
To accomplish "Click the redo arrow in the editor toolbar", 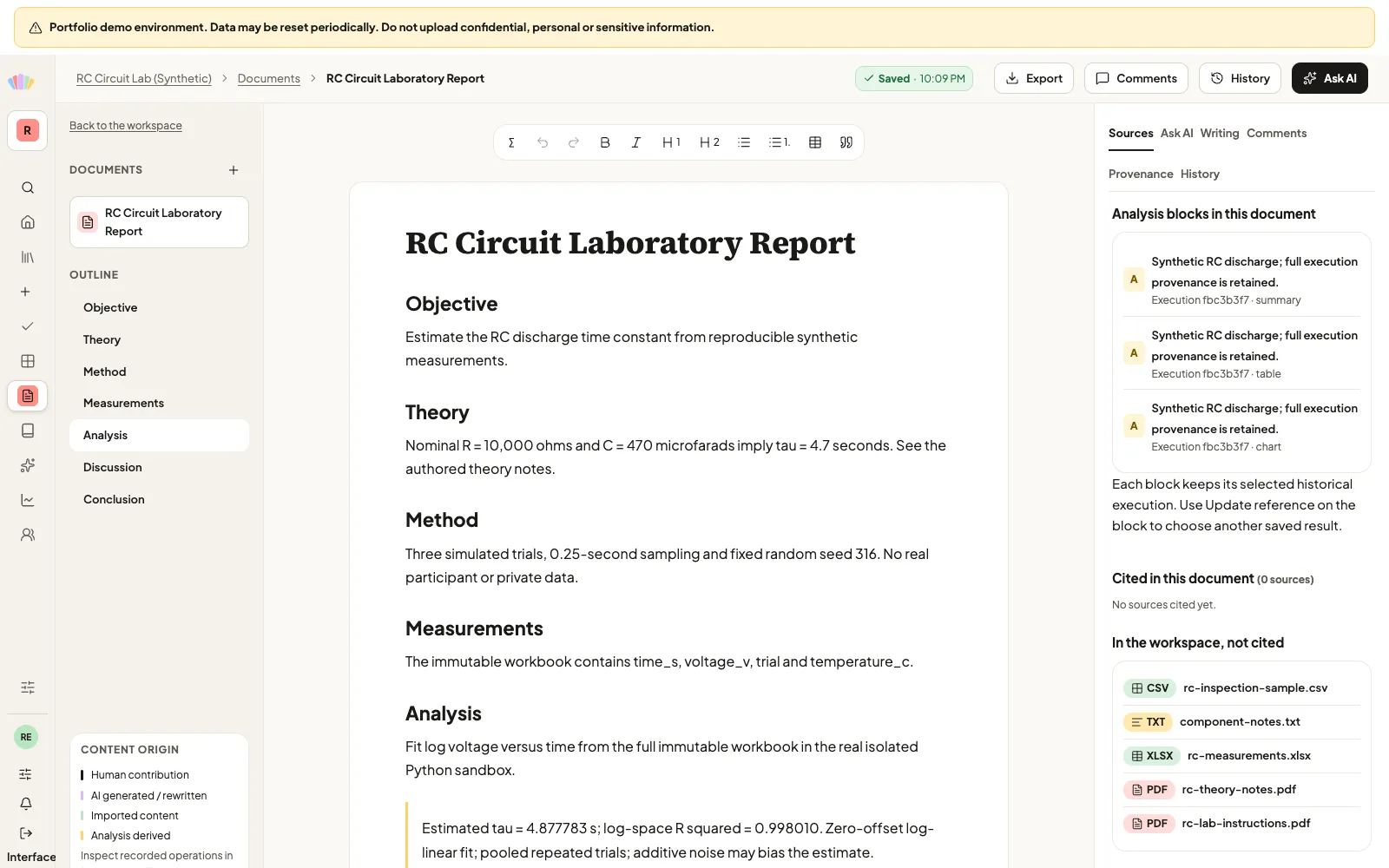I will pyautogui.click(x=574, y=142).
